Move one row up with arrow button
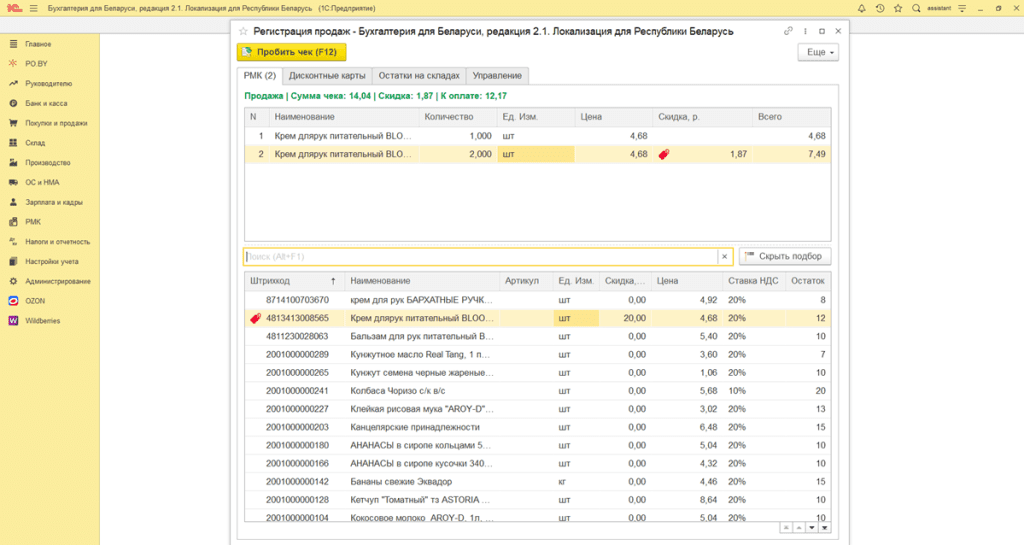The width and height of the screenshot is (1024, 545). tap(799, 528)
